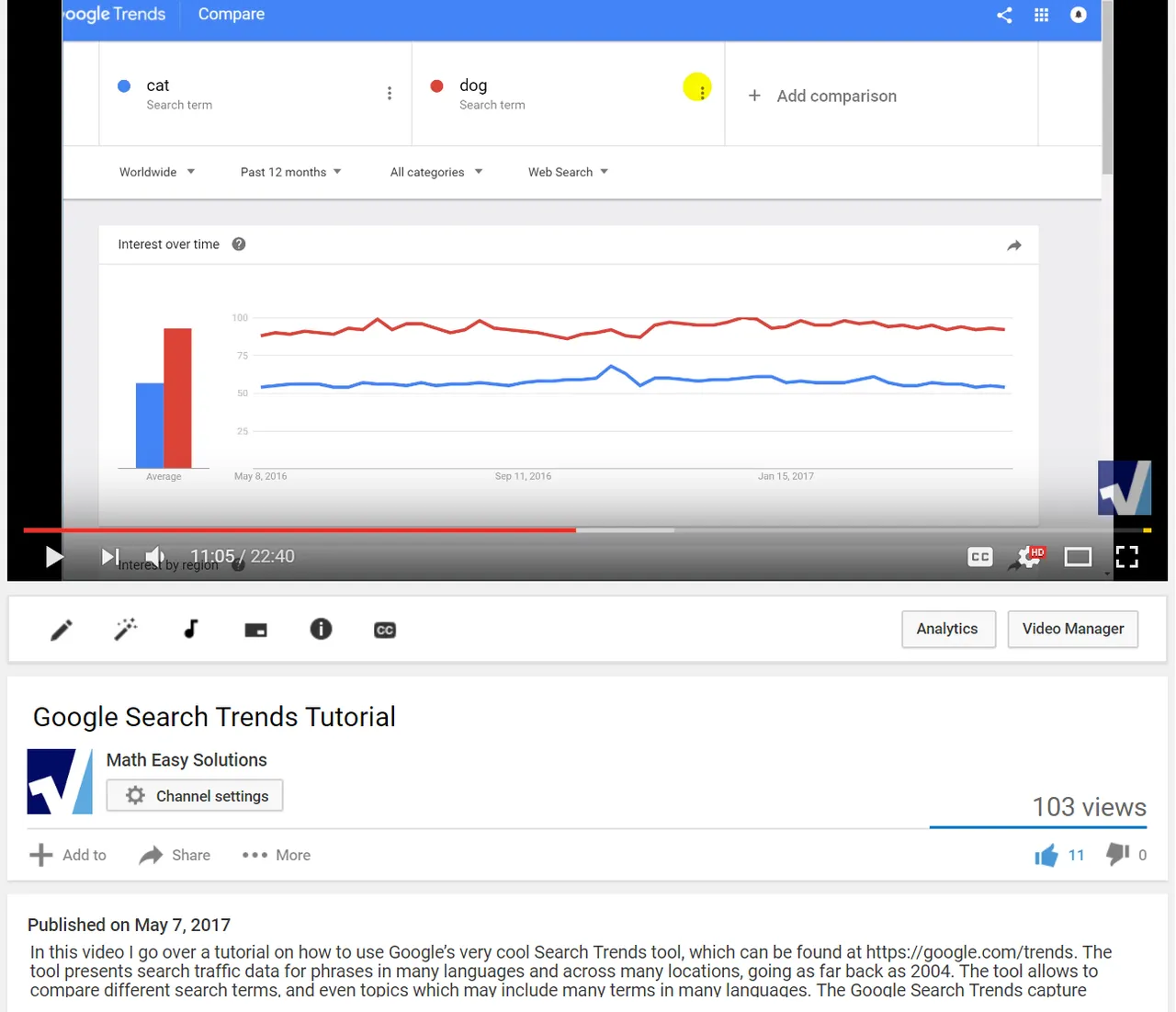Share this video
This screenshot has width=1176, height=1012.
click(x=175, y=855)
